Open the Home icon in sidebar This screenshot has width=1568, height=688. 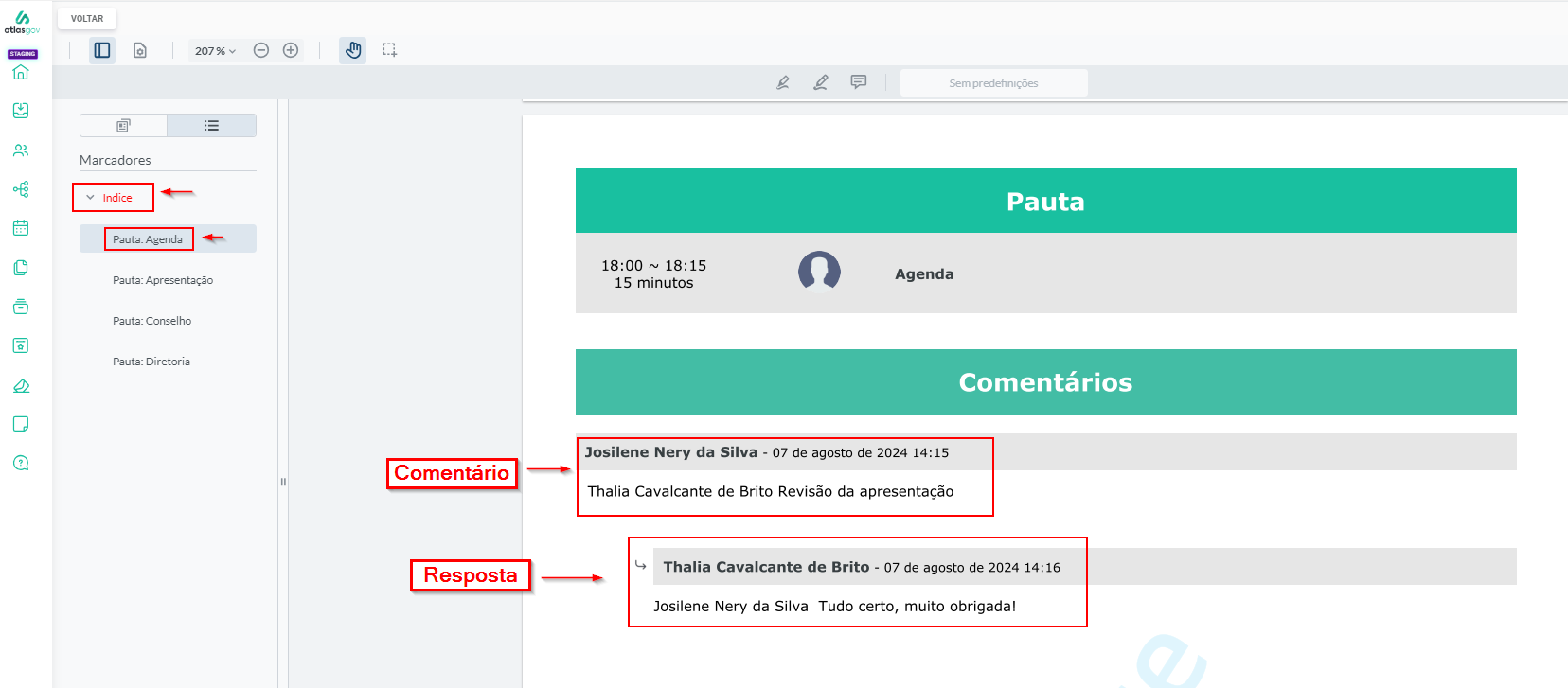coord(21,73)
